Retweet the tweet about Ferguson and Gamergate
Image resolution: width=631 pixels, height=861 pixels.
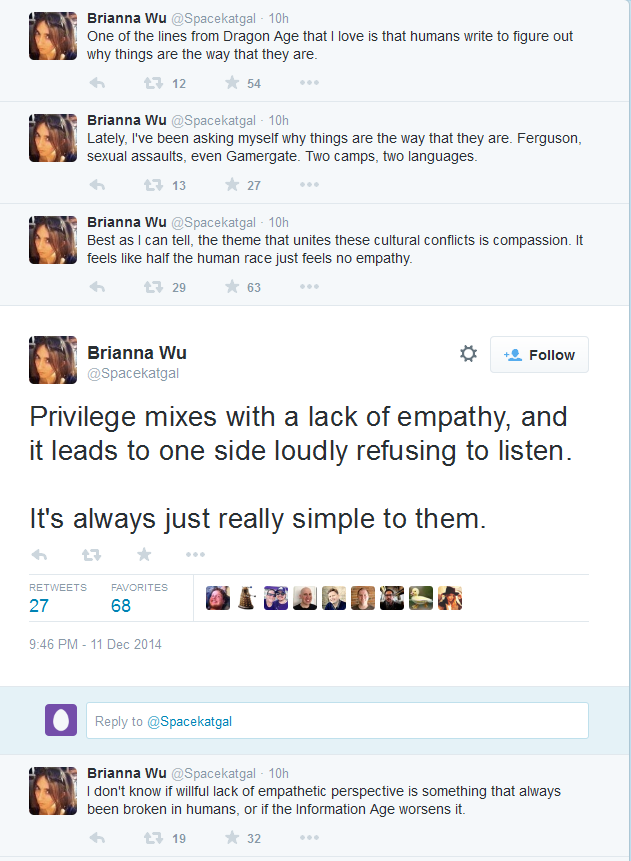[153, 185]
